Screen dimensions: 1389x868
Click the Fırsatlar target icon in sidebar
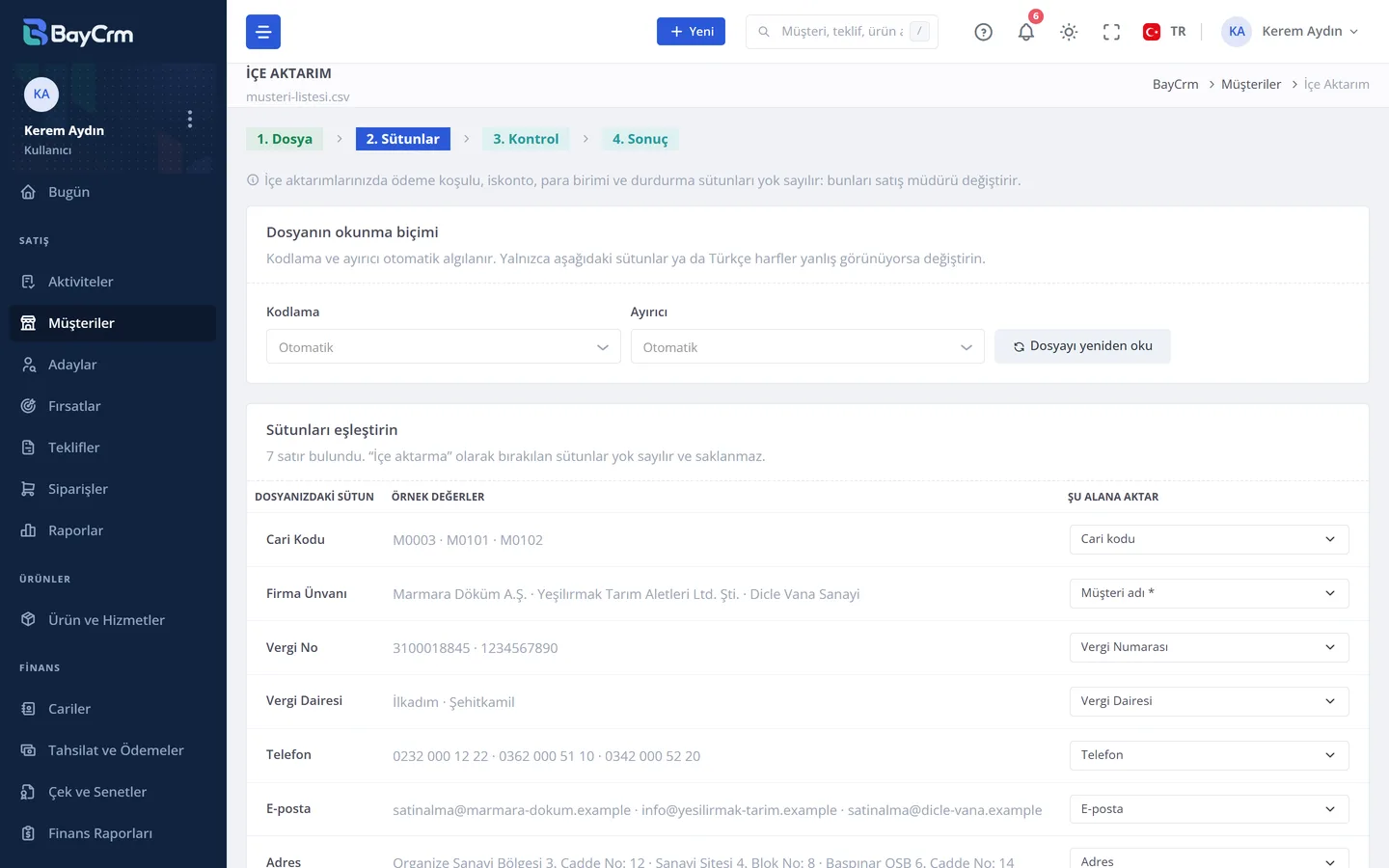coord(29,406)
